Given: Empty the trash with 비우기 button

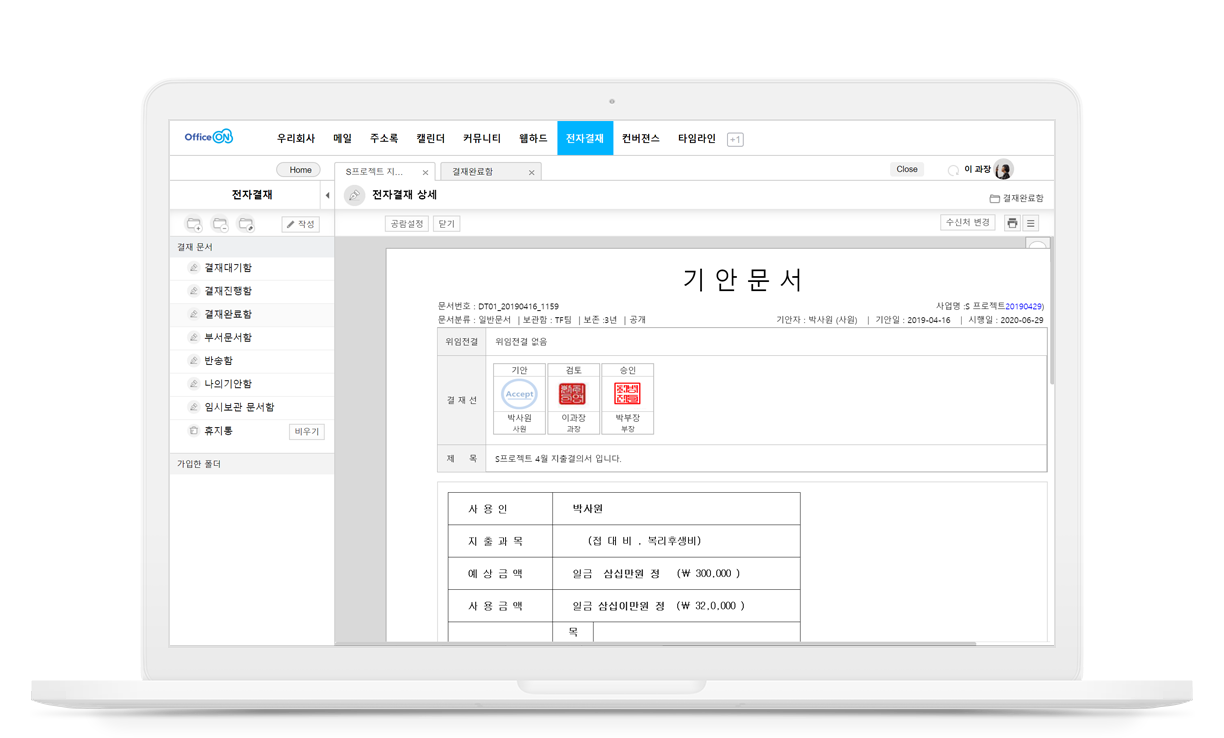Looking at the screenshot, I should coord(307,432).
